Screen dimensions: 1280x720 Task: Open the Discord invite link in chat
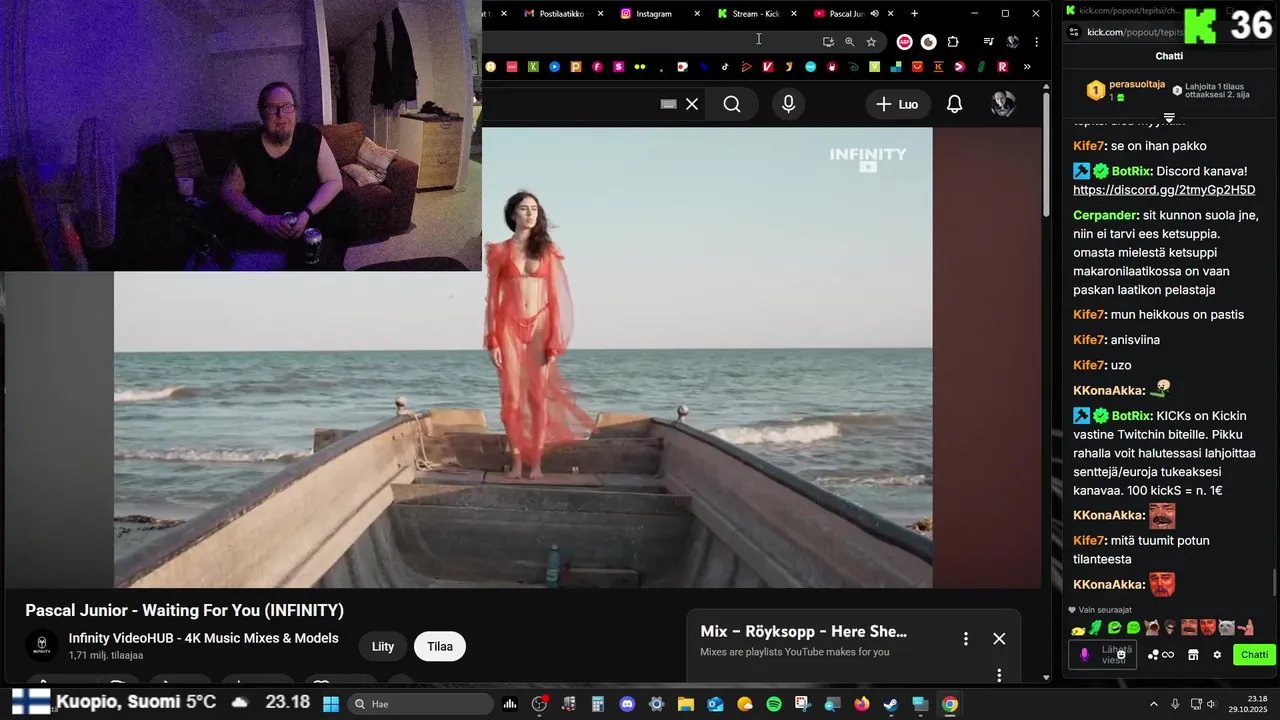[x=1164, y=190]
